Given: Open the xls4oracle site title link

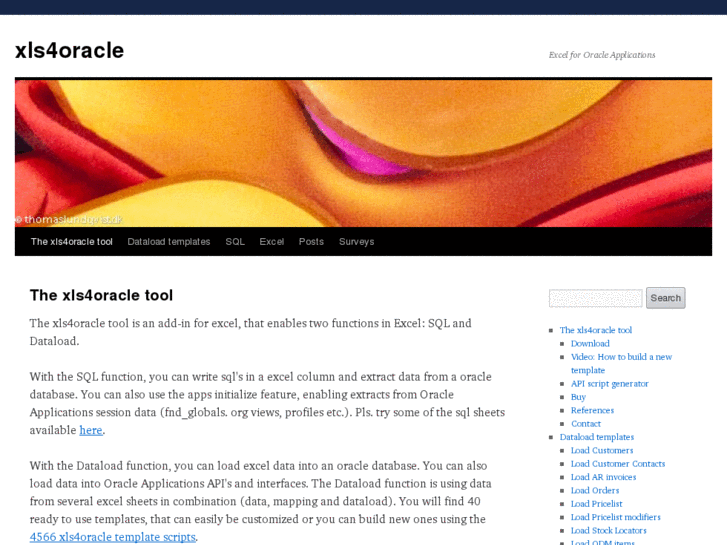Looking at the screenshot, I should pyautogui.click(x=70, y=51).
